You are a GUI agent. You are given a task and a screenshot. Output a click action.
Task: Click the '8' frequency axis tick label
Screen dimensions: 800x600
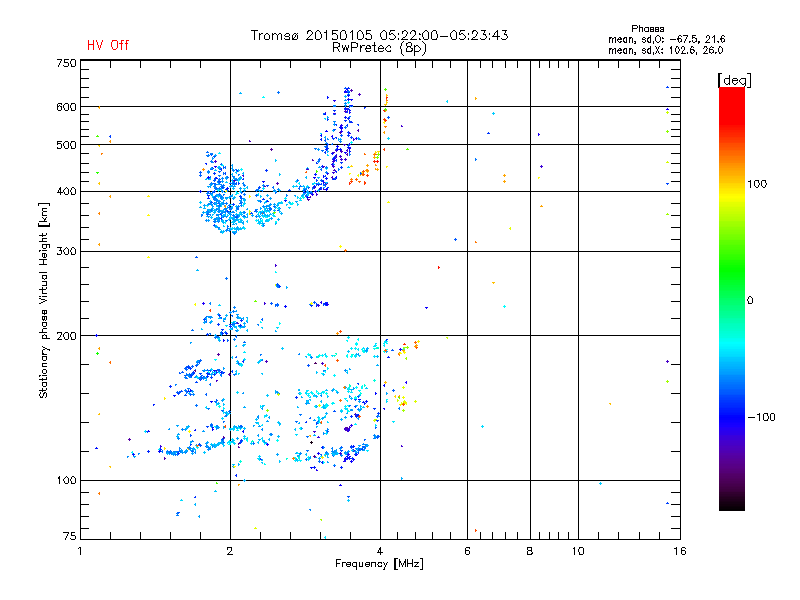click(x=530, y=551)
